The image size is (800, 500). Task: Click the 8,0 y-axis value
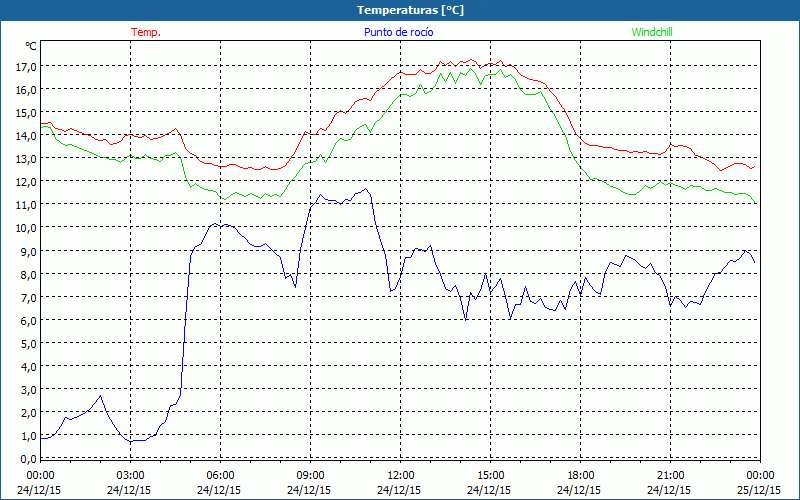coord(29,274)
